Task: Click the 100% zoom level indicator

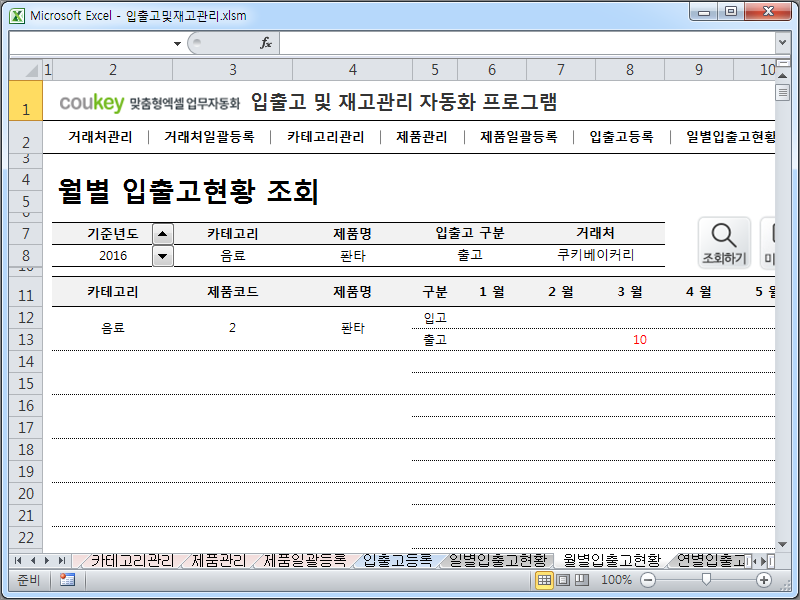Action: (x=616, y=580)
